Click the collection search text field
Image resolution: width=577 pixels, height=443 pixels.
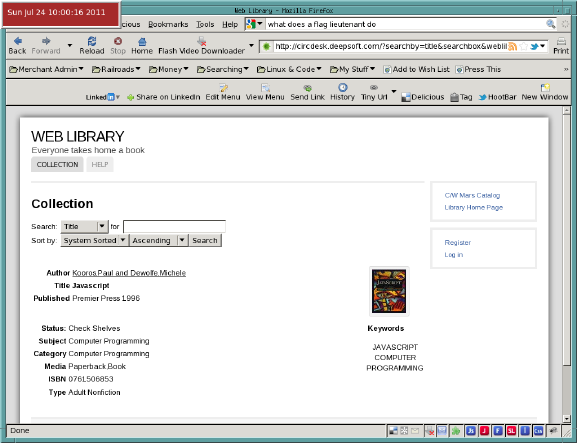pyautogui.click(x=174, y=226)
